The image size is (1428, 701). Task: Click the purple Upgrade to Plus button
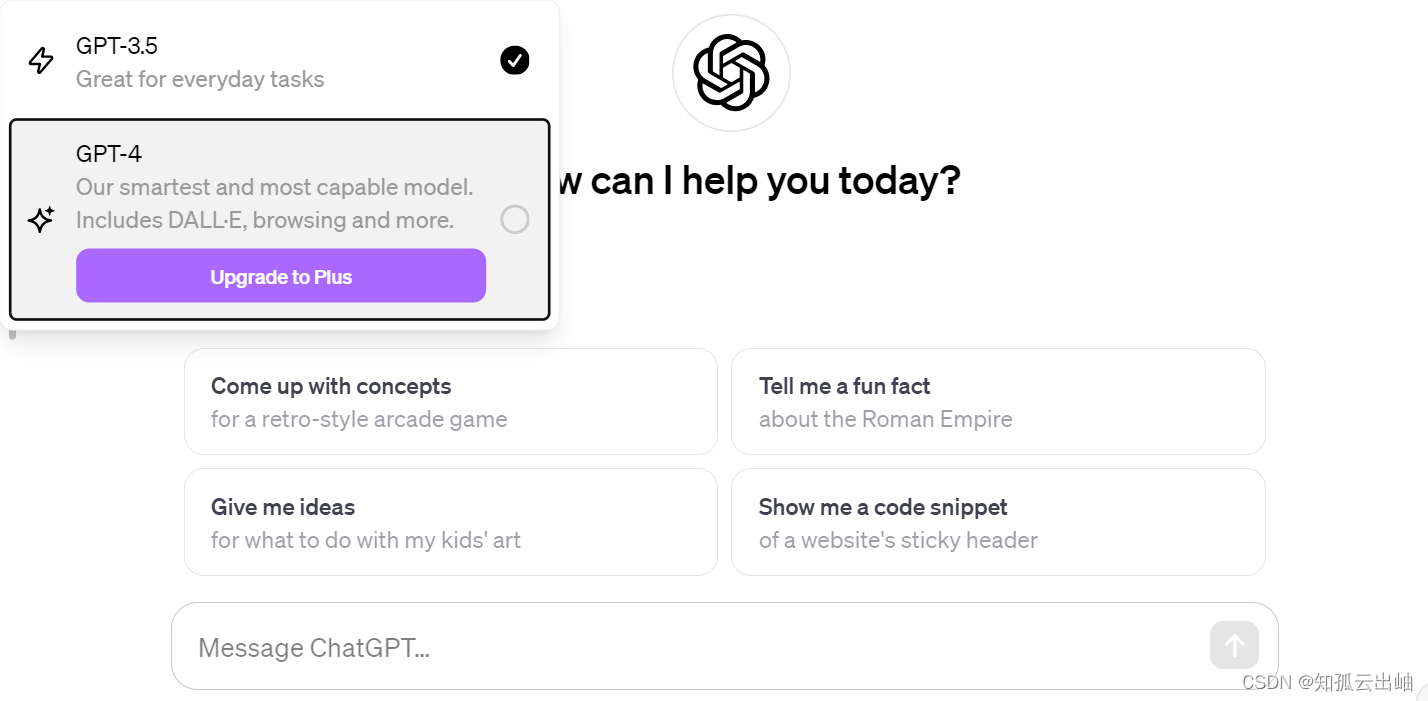click(281, 276)
